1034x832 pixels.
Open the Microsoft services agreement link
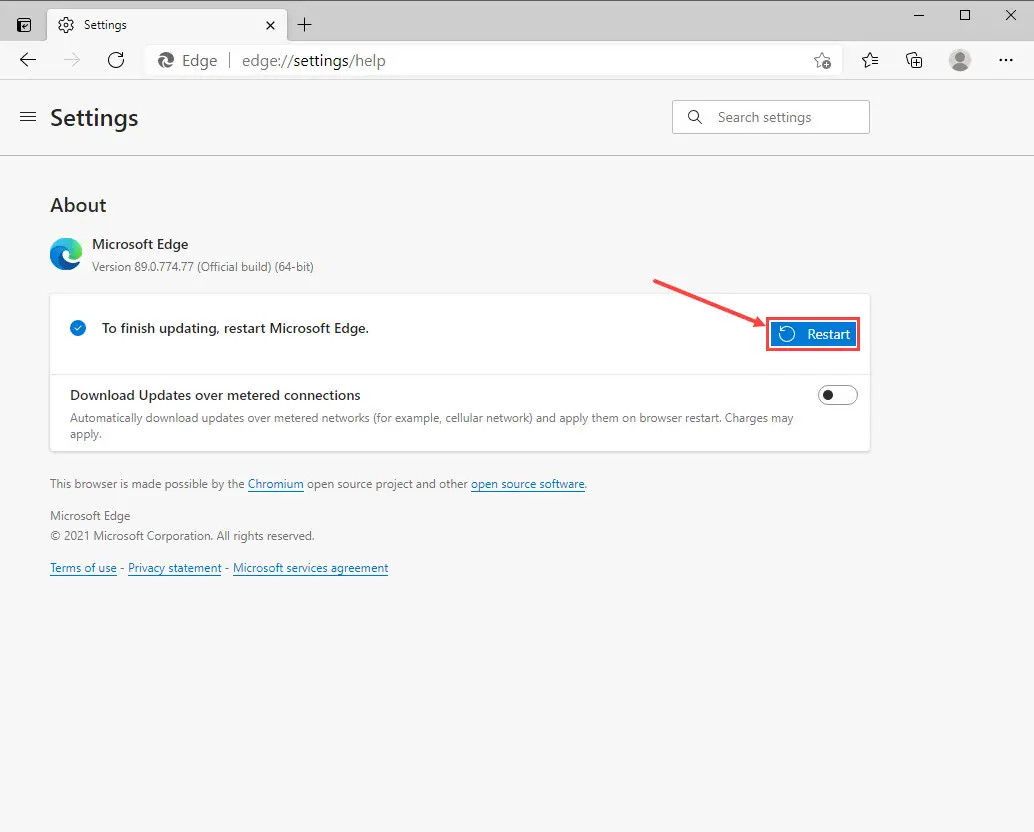point(311,568)
